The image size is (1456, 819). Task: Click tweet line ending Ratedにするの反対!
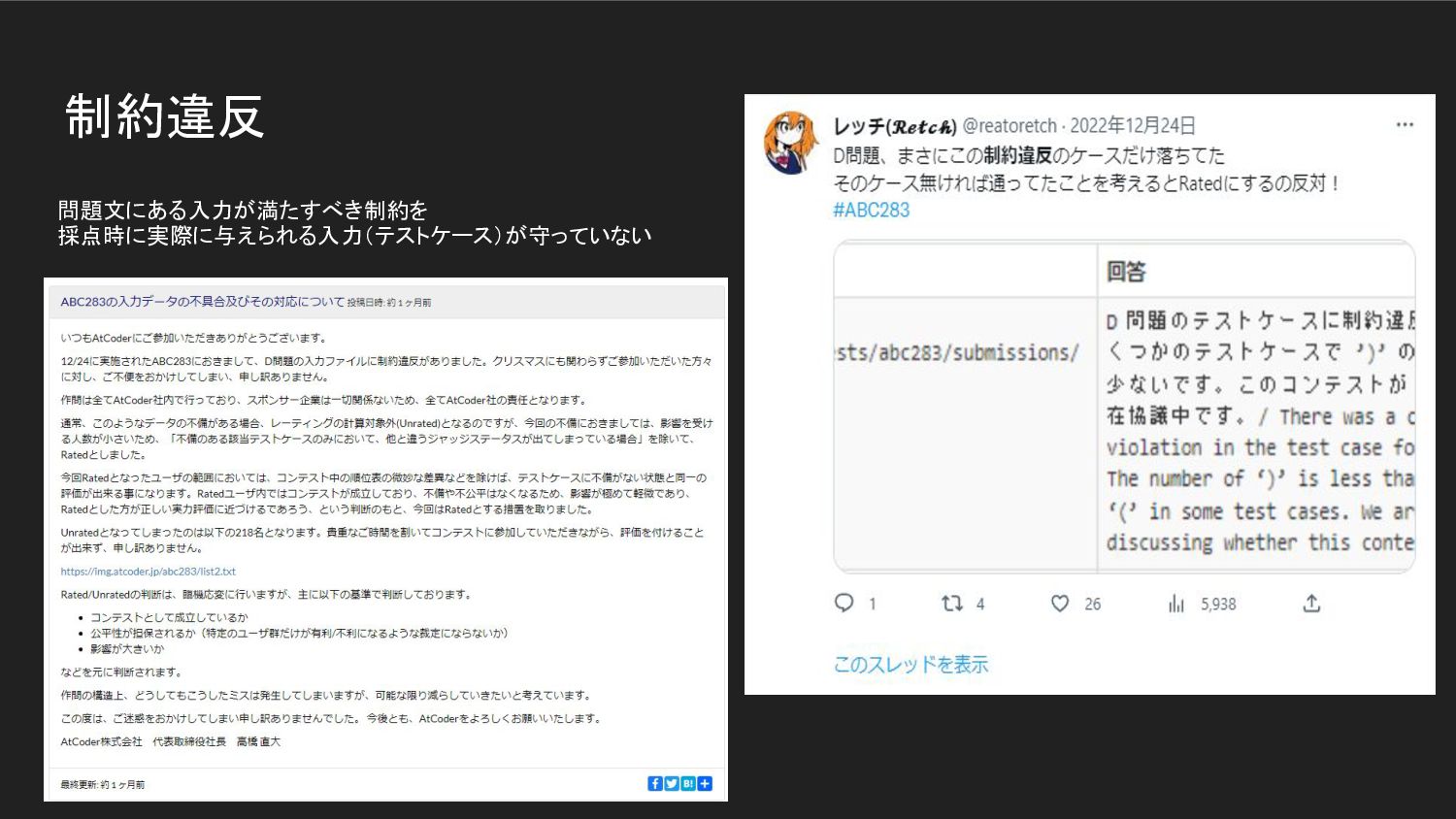1087,183
